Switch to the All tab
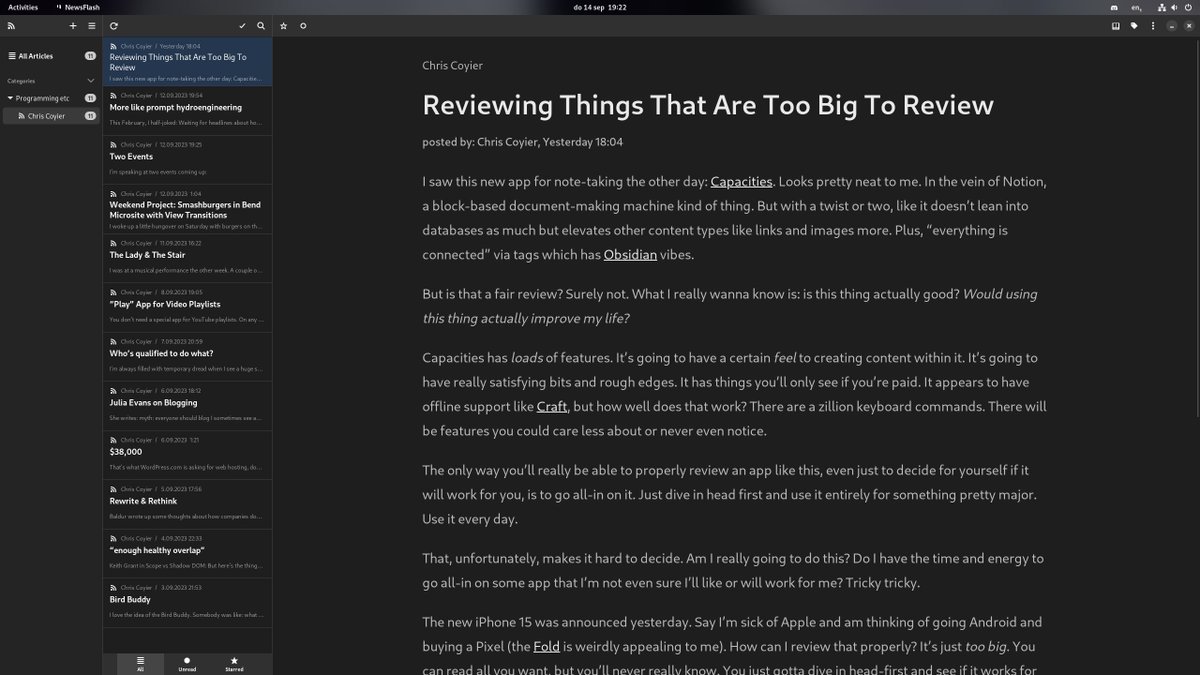The image size is (1200, 675). pos(140,664)
